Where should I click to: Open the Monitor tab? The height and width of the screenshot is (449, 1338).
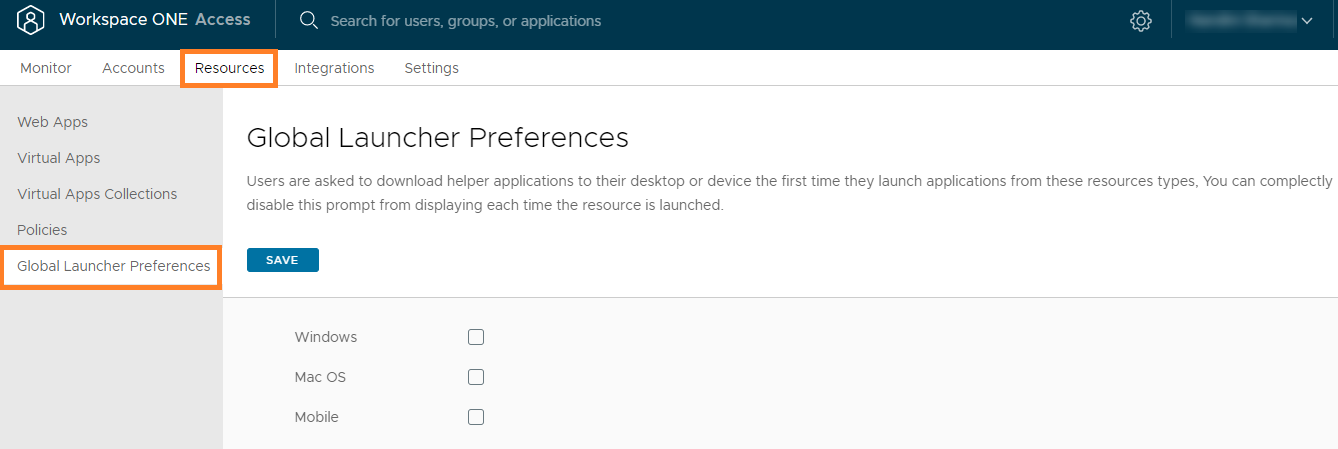tap(46, 68)
